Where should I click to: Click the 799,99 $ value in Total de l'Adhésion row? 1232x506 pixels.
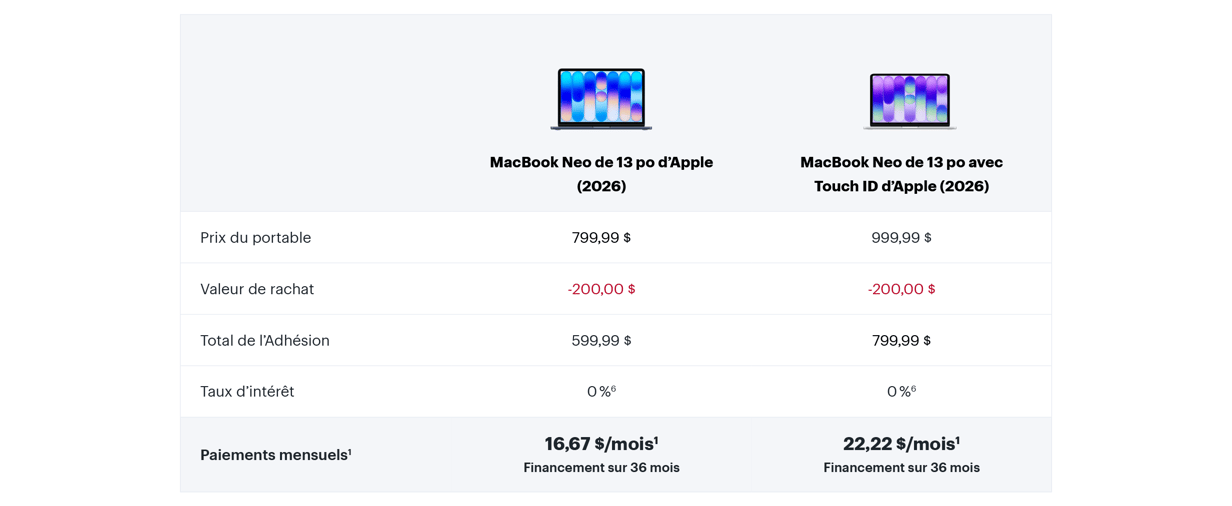(901, 341)
